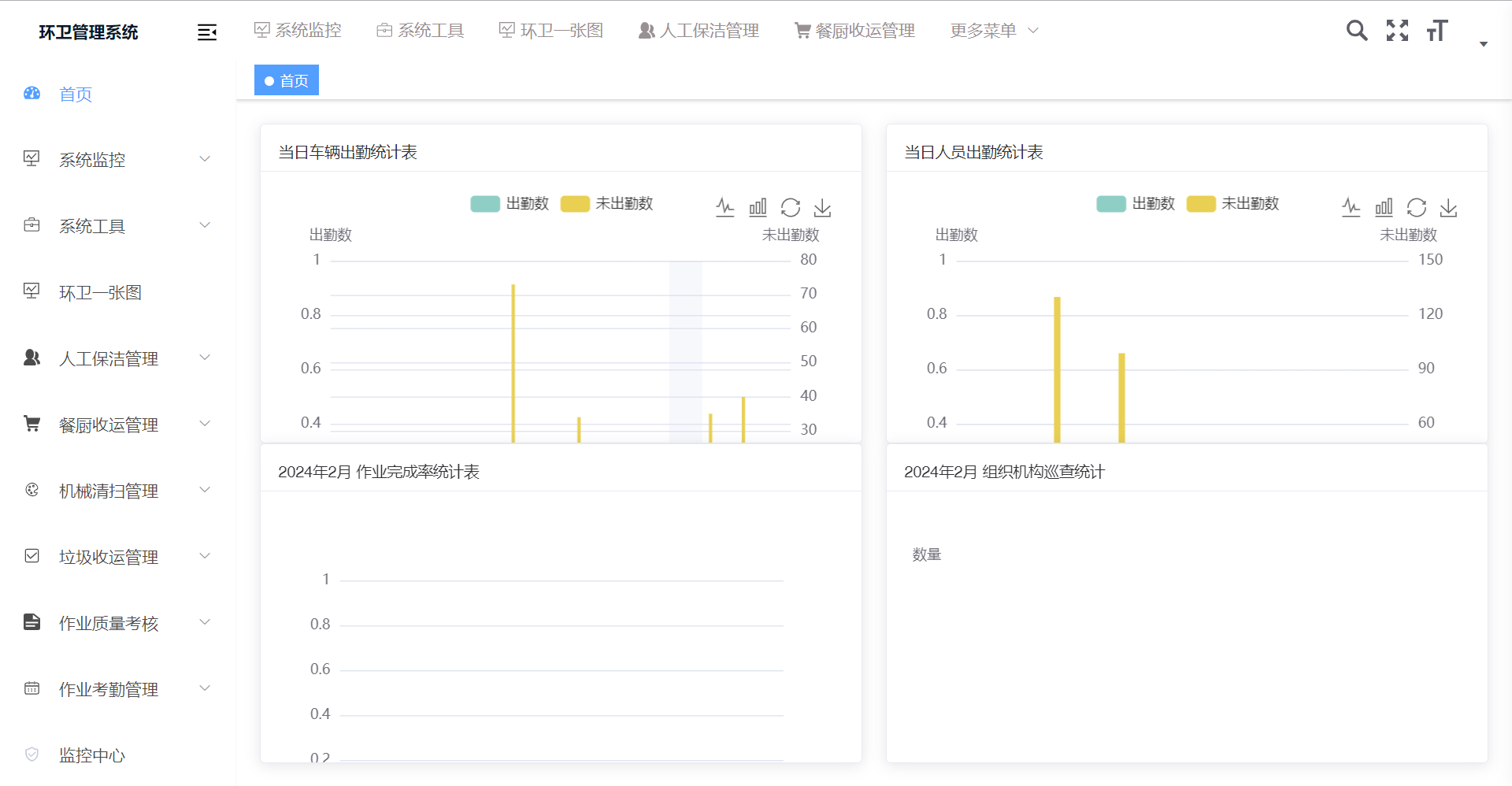Screen dimensions: 1512x786
Task: Toggle 未出勤数 legend in personnel chart
Action: point(1233,204)
